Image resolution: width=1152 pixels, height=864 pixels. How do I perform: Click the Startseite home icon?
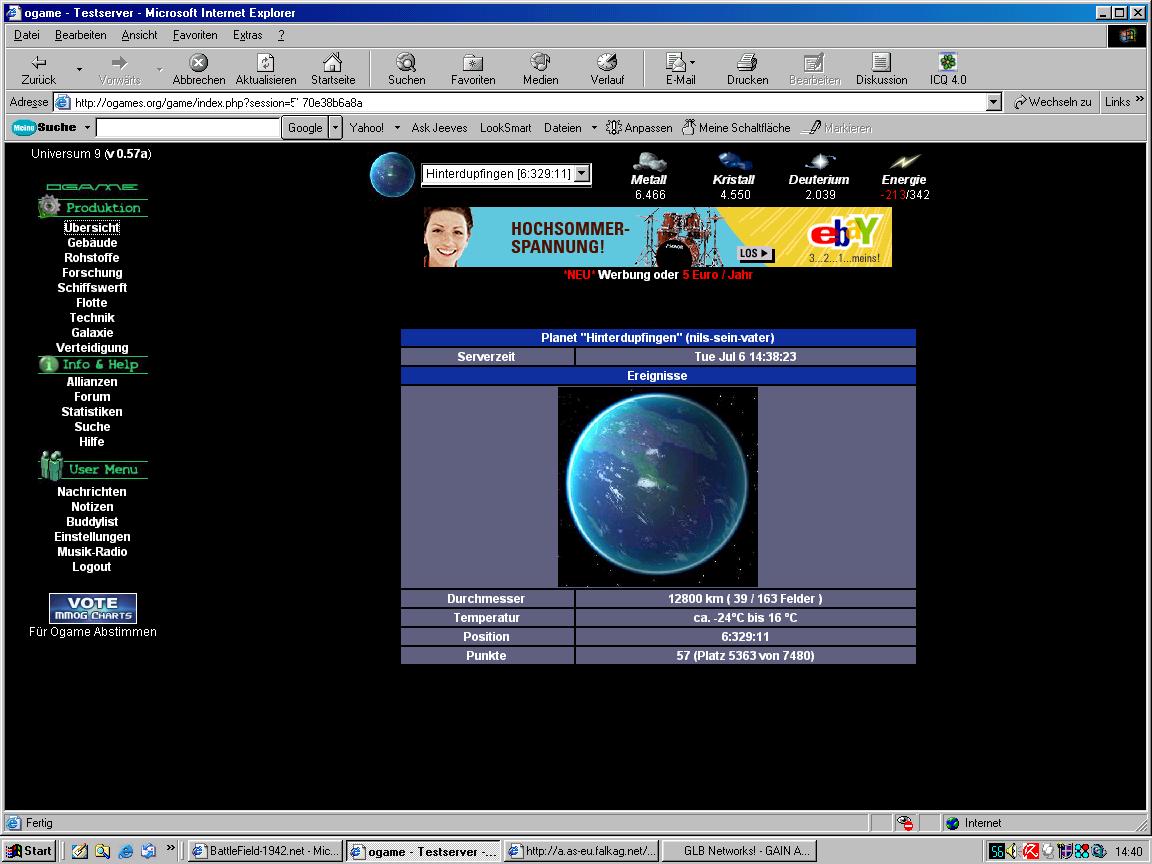(332, 63)
